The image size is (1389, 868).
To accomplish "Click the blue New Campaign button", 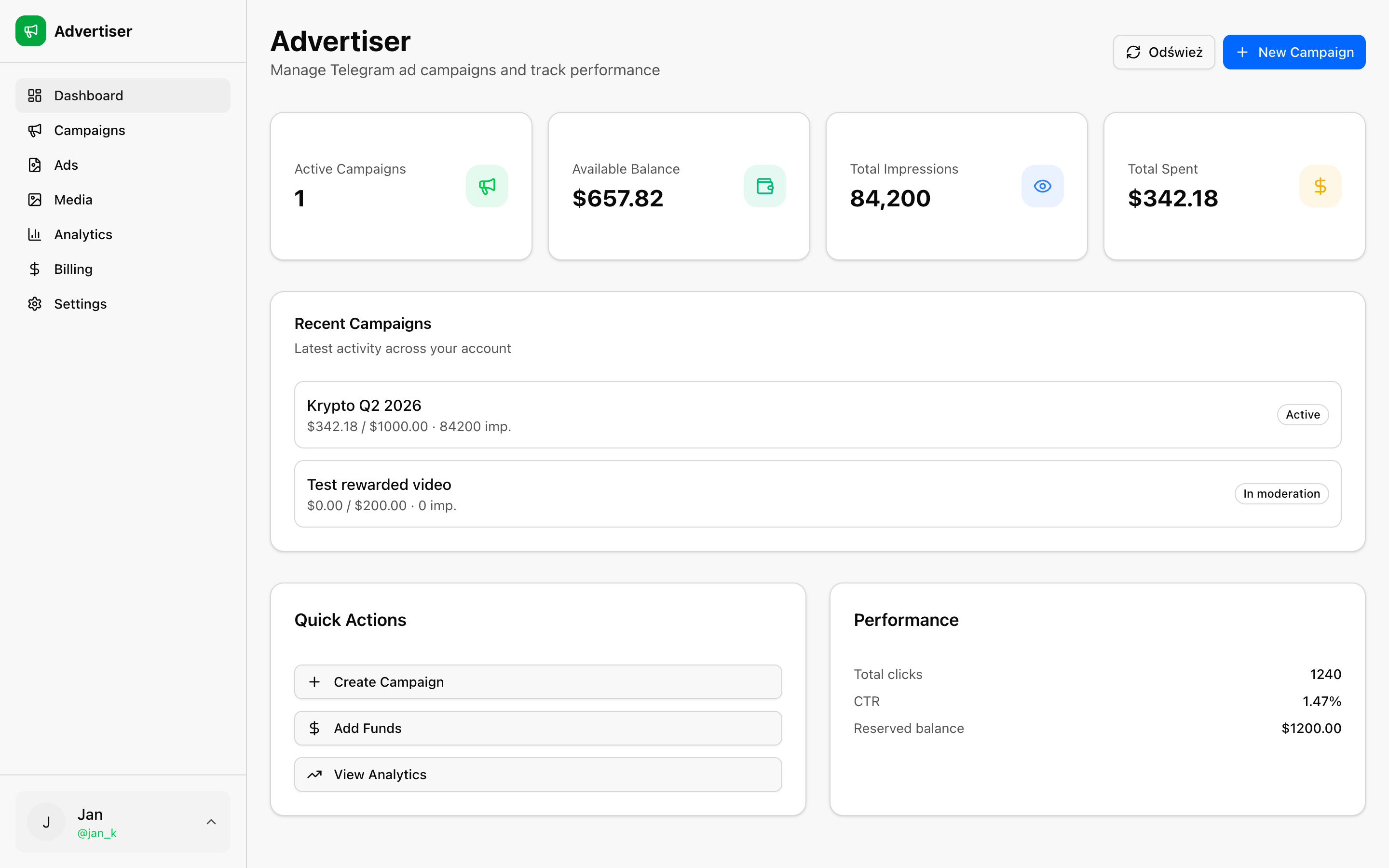I will pyautogui.click(x=1294, y=52).
